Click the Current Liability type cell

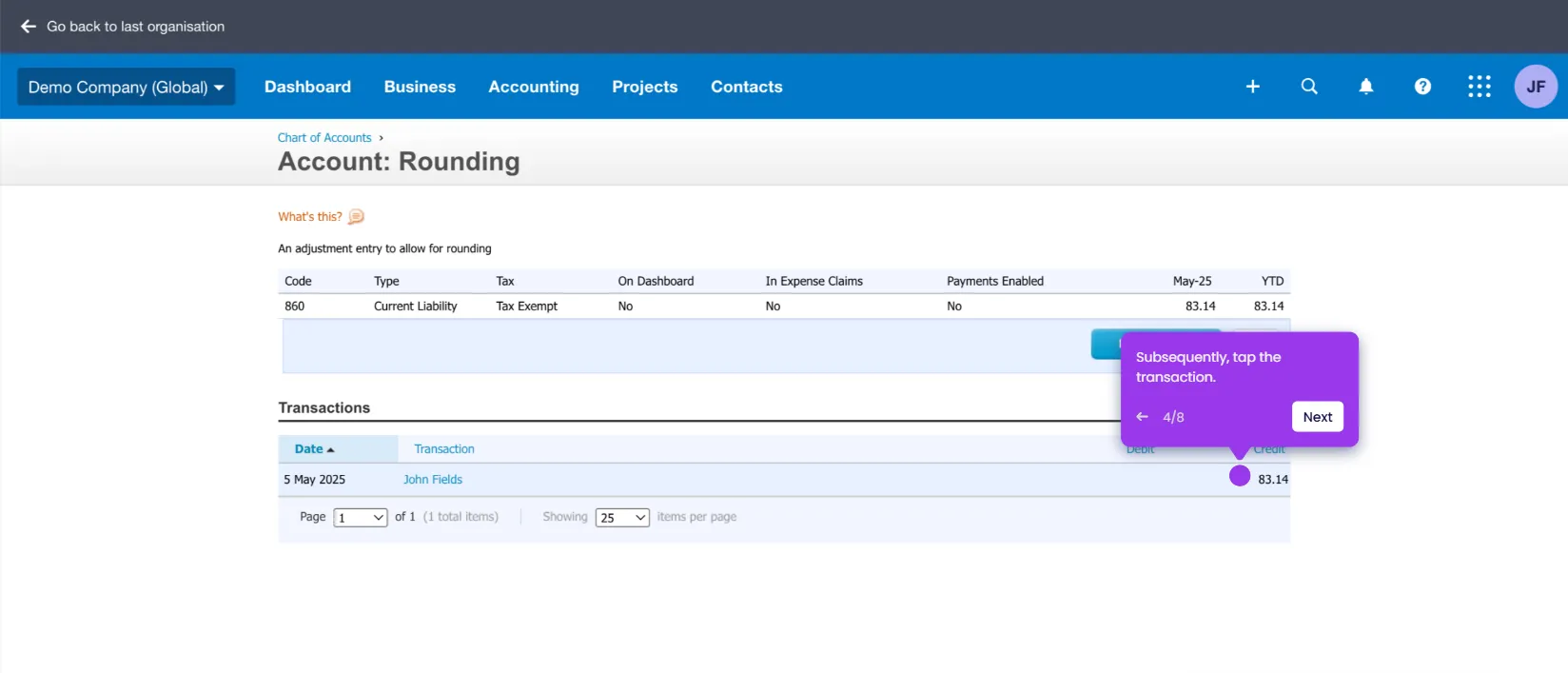[416, 307]
